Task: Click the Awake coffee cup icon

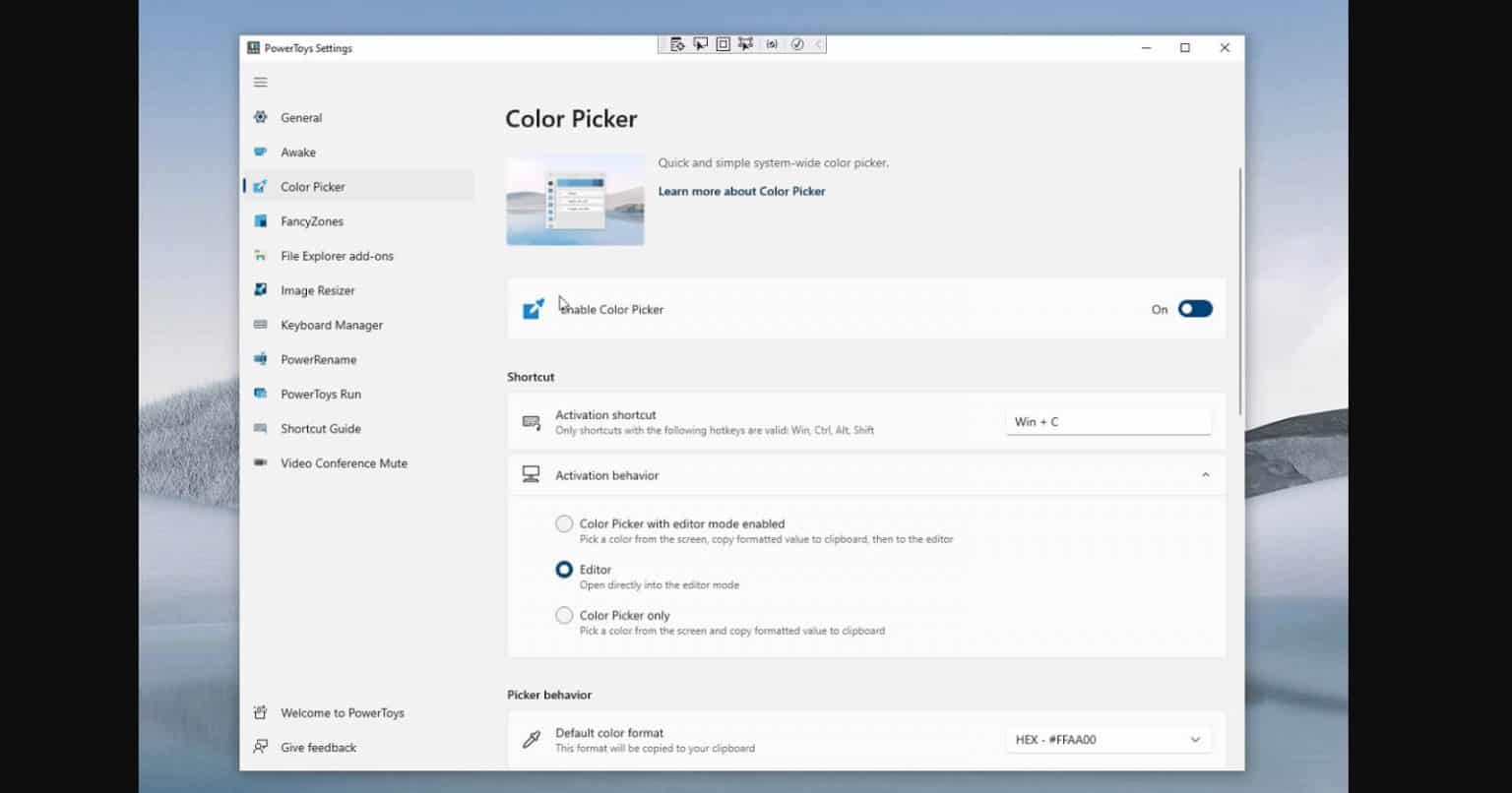Action: 260,152
